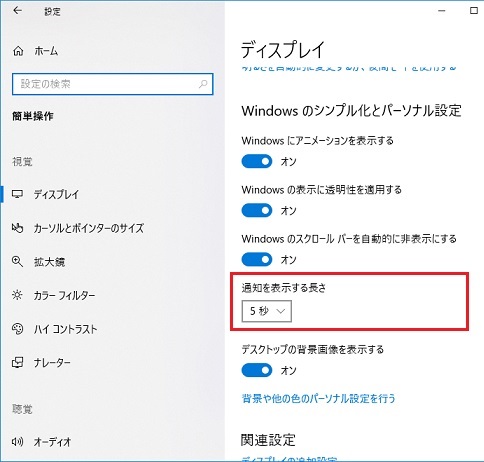Screen dimensions: 484x462
Task: Select the 拡大鏡 magnifier icon
Action: [17, 262]
